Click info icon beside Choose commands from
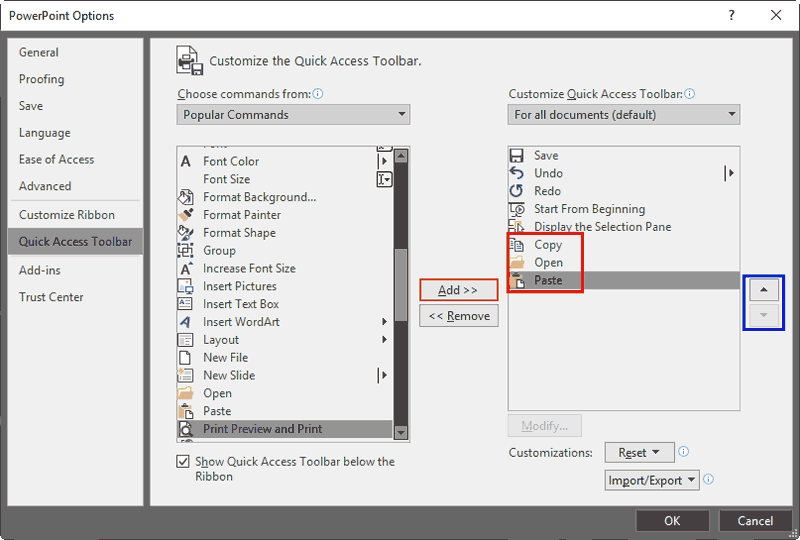 point(318,94)
